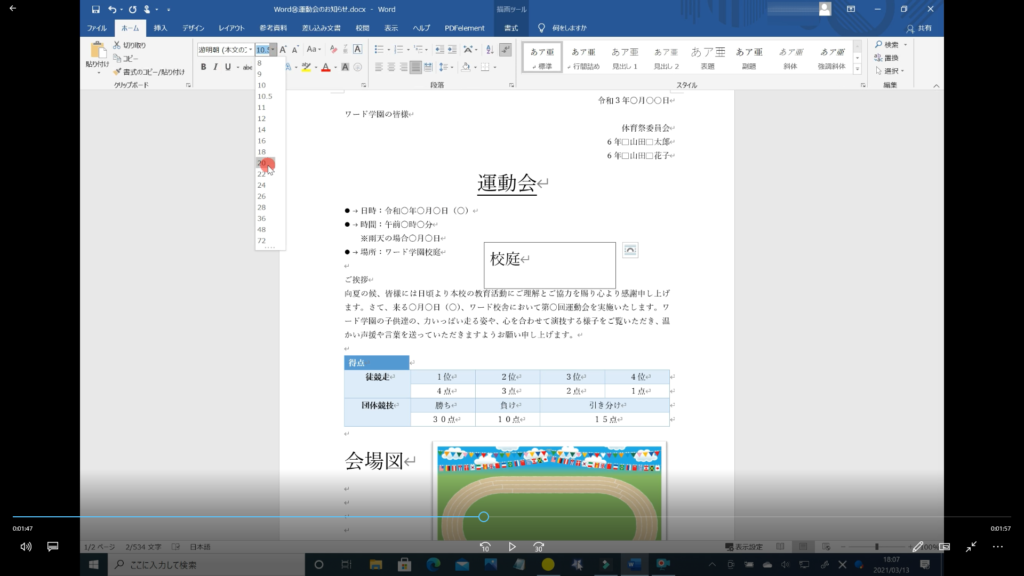Click the bullet list icon
Screen dimensions: 1024x576
pyautogui.click(x=379, y=49)
